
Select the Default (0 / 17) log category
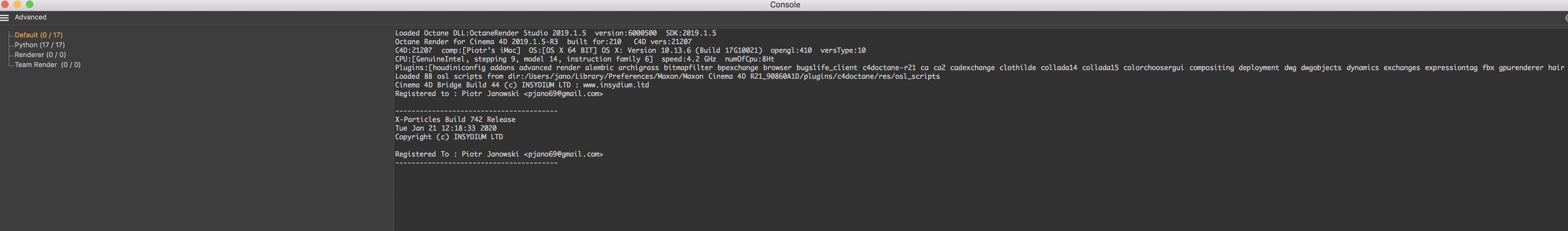[38, 35]
